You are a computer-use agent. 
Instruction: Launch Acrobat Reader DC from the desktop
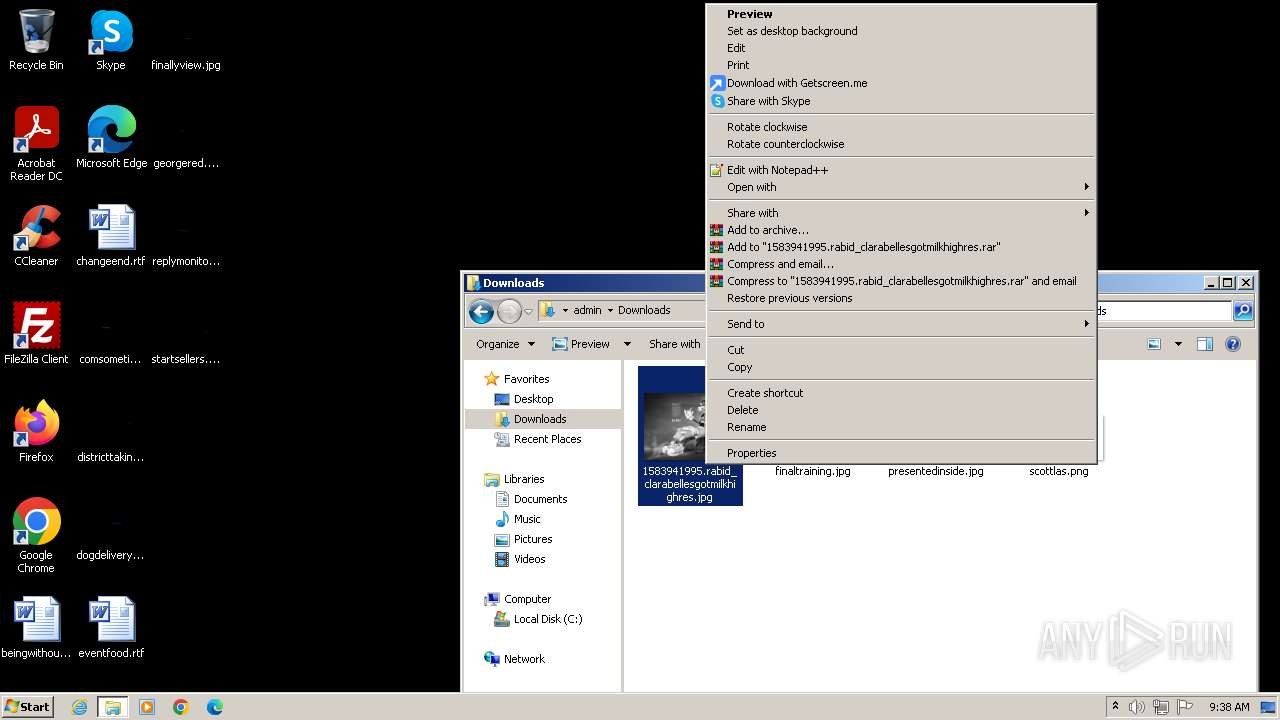36,144
